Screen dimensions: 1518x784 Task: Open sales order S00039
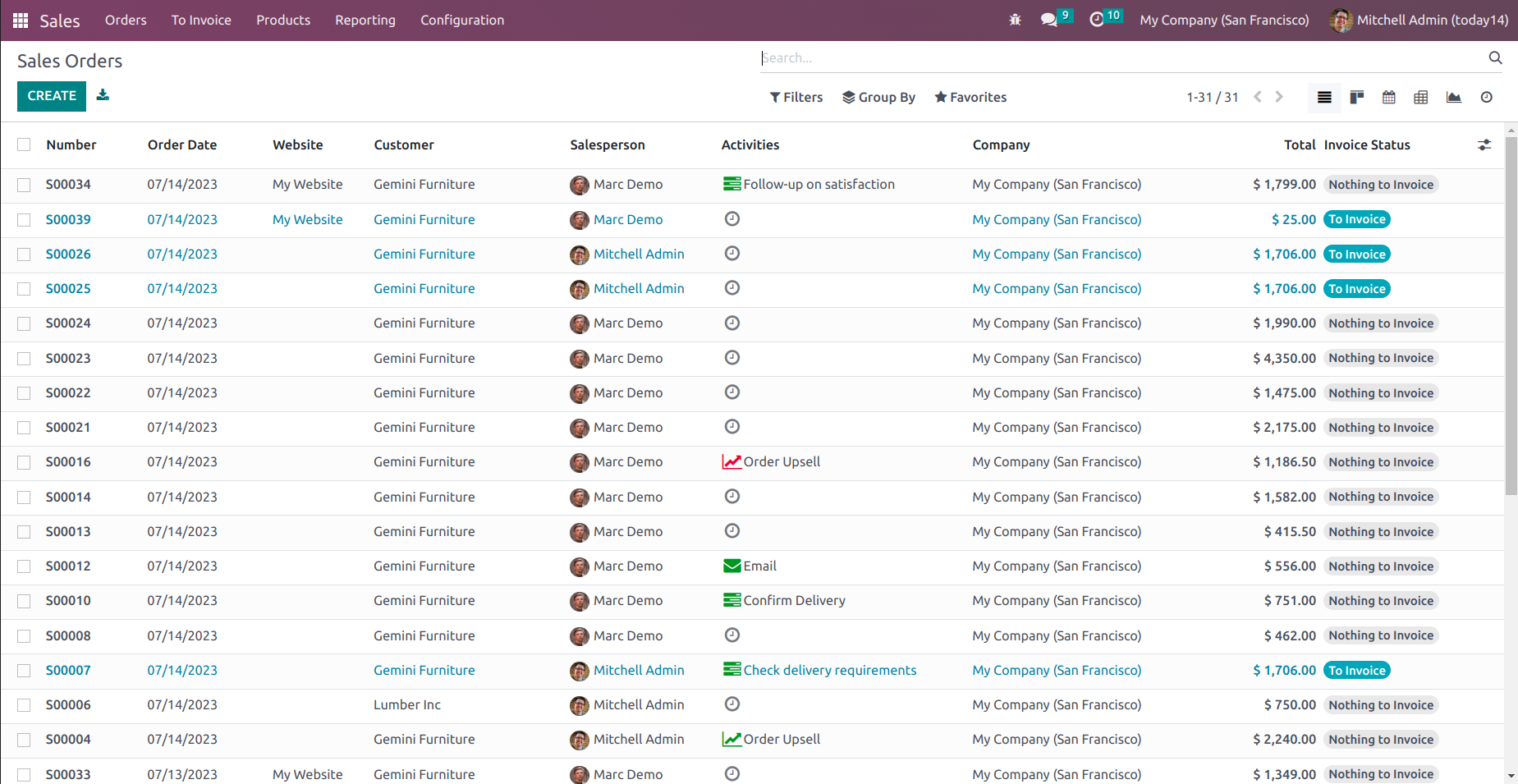68,219
